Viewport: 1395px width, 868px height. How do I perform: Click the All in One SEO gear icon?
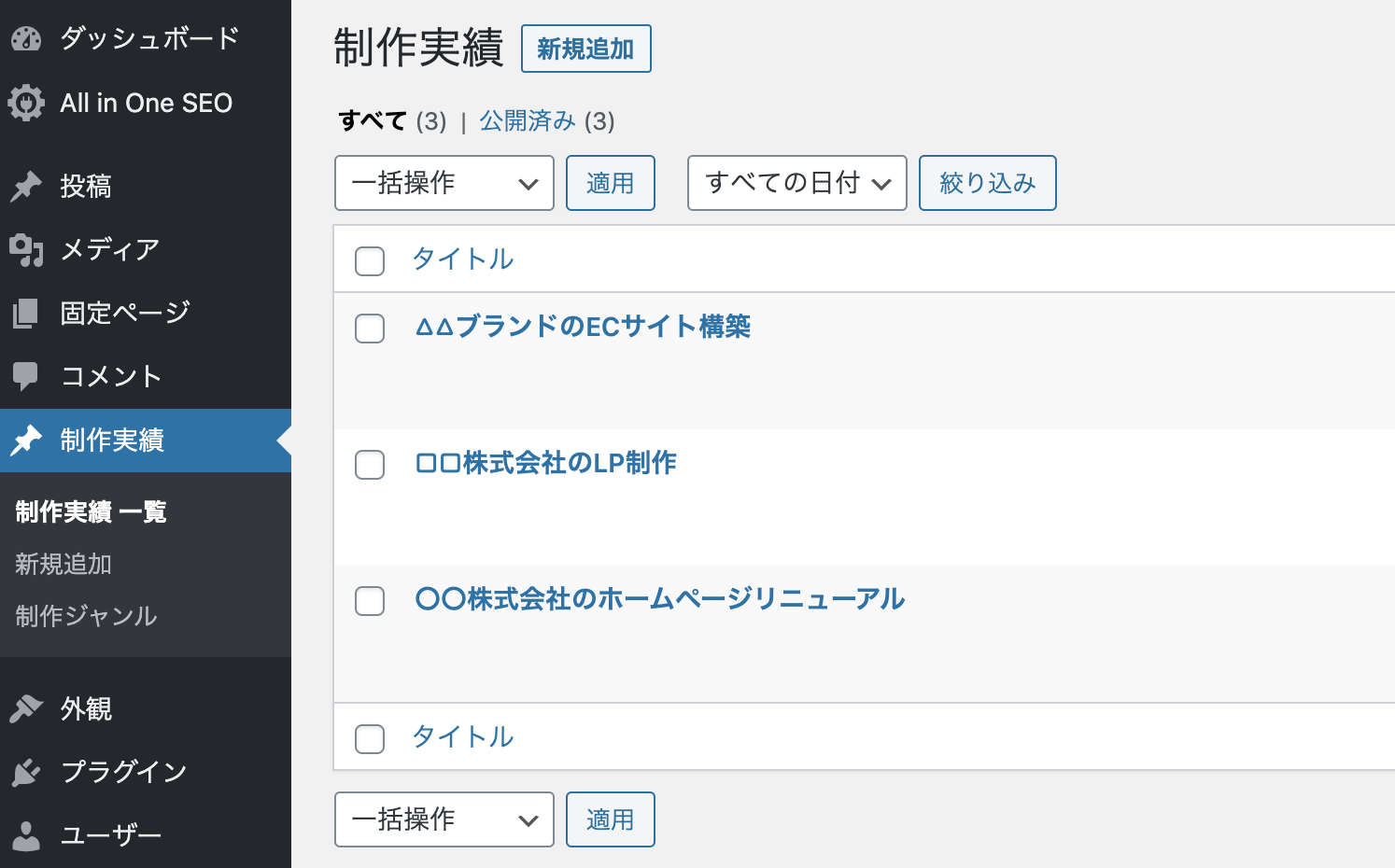(x=26, y=103)
